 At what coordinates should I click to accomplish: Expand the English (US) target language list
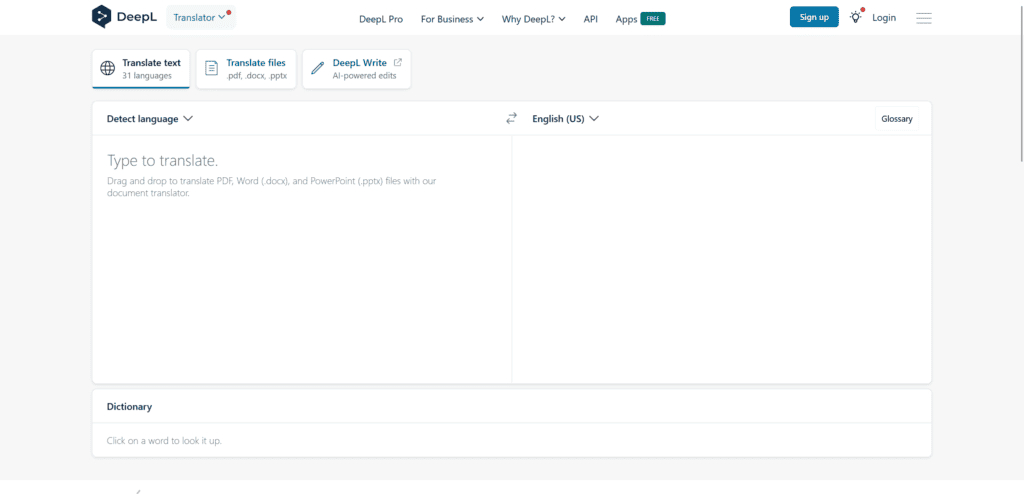[565, 118]
